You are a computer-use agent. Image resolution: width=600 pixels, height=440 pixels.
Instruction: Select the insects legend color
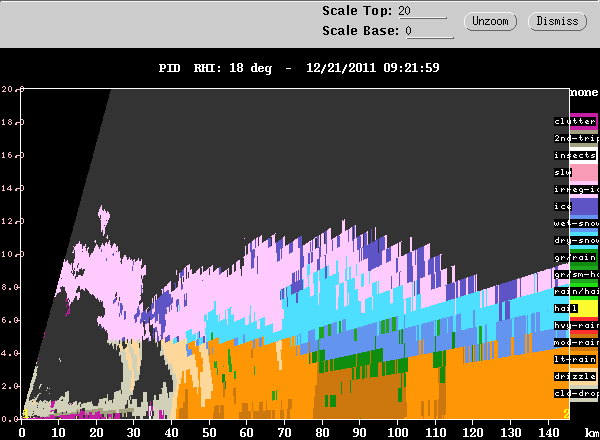coord(584,155)
